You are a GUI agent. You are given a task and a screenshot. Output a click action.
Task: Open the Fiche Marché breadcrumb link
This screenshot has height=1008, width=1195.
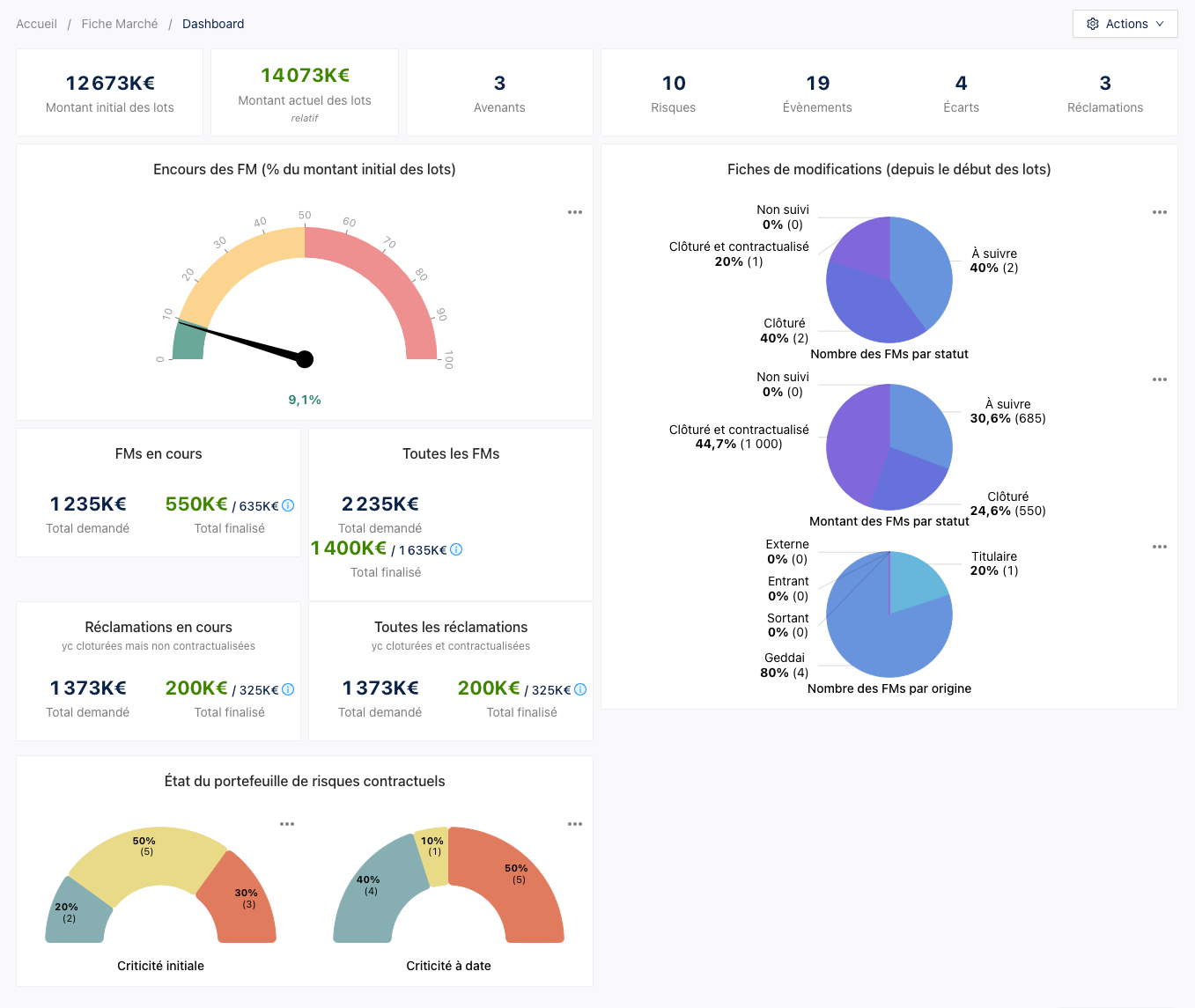tap(120, 24)
